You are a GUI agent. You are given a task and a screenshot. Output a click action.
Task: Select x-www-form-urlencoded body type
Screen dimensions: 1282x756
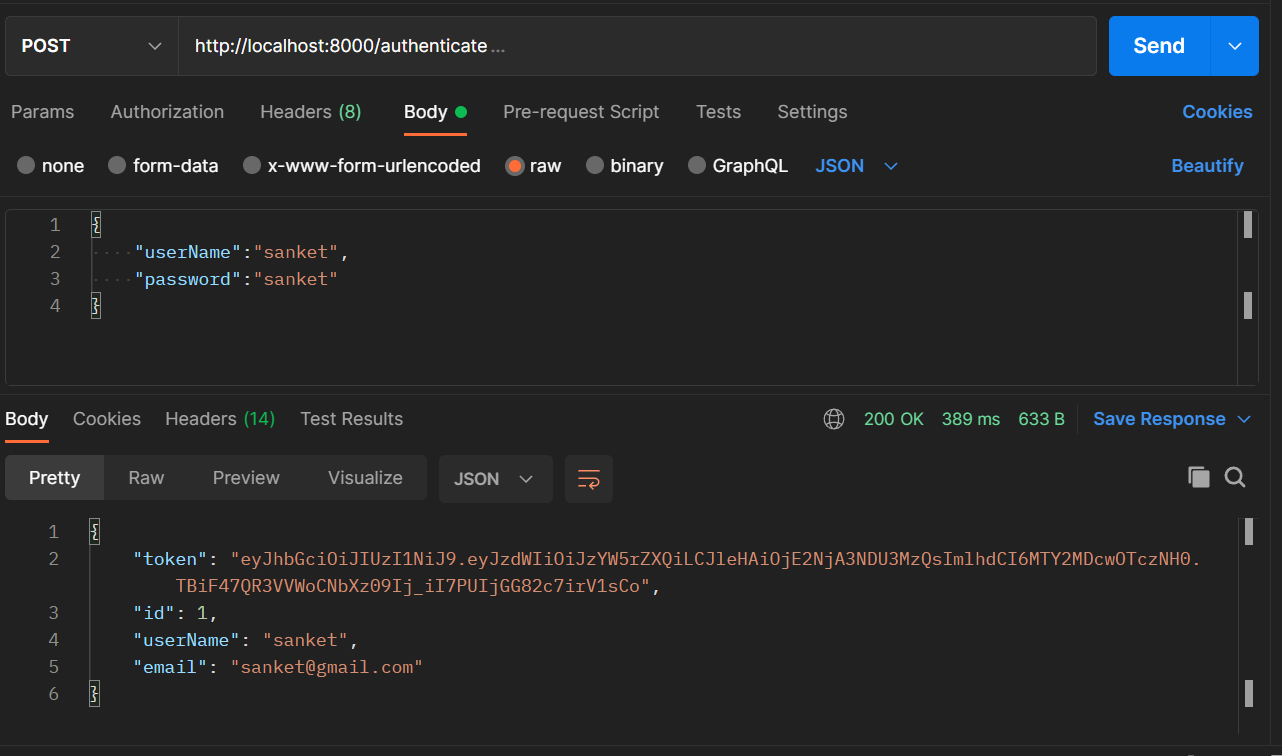[362, 166]
